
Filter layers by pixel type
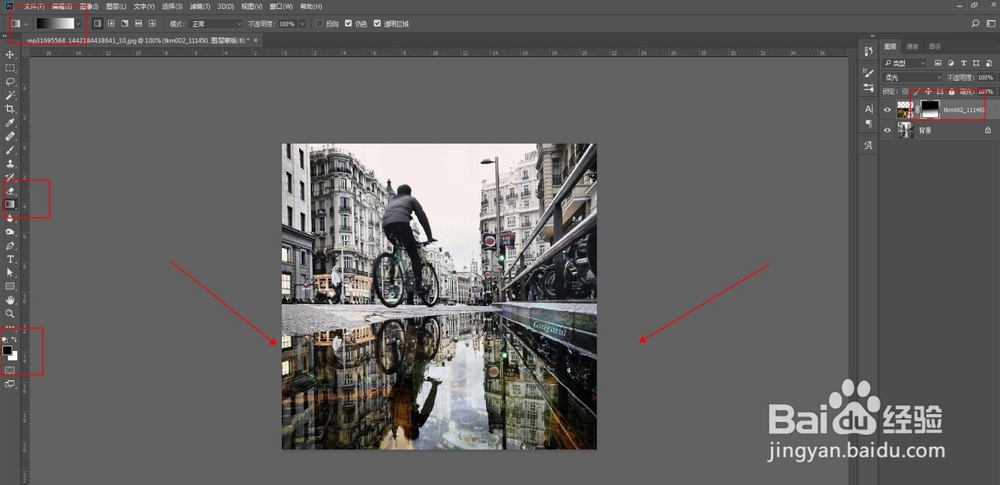(938, 63)
